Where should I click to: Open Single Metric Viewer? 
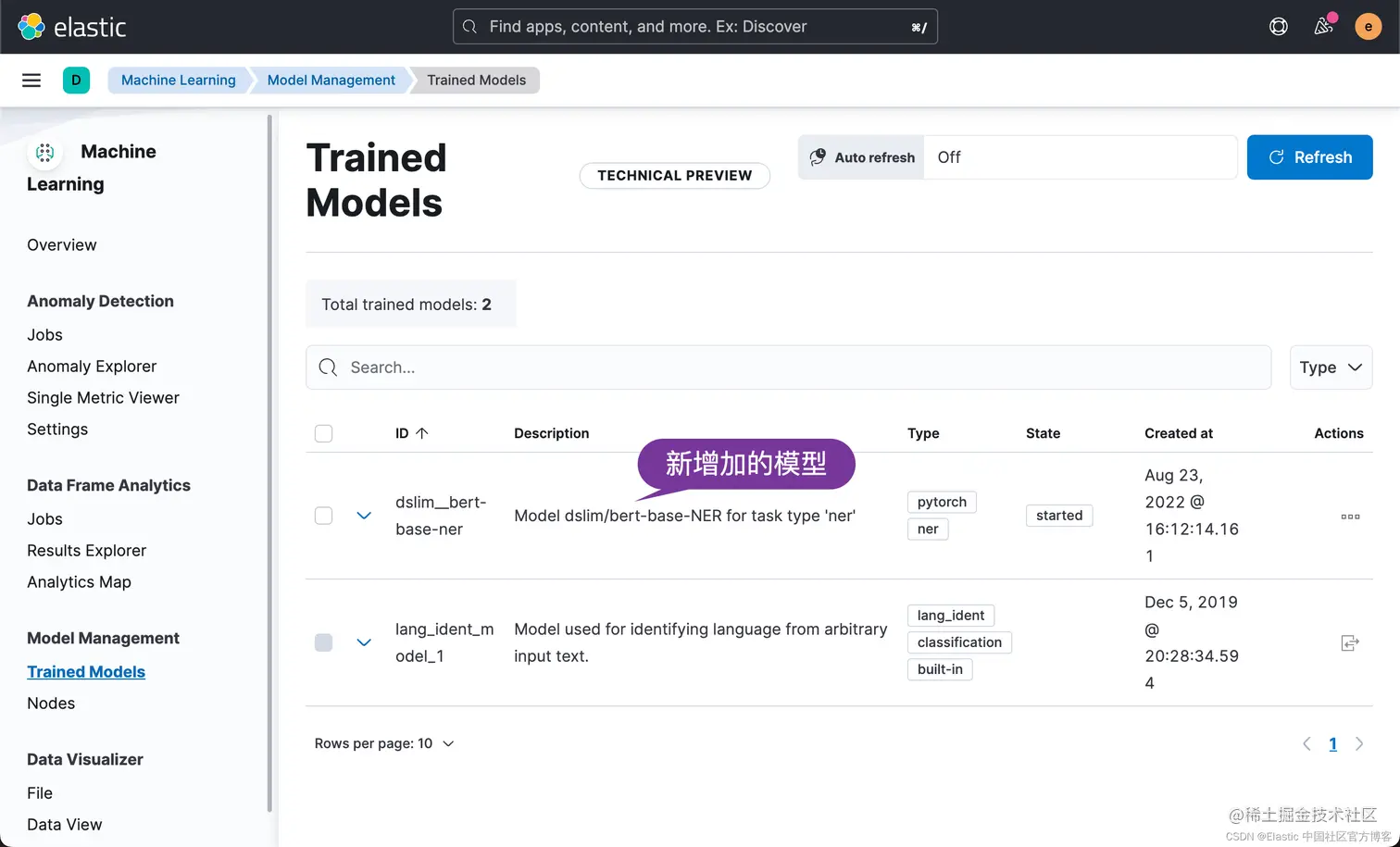[x=103, y=398]
